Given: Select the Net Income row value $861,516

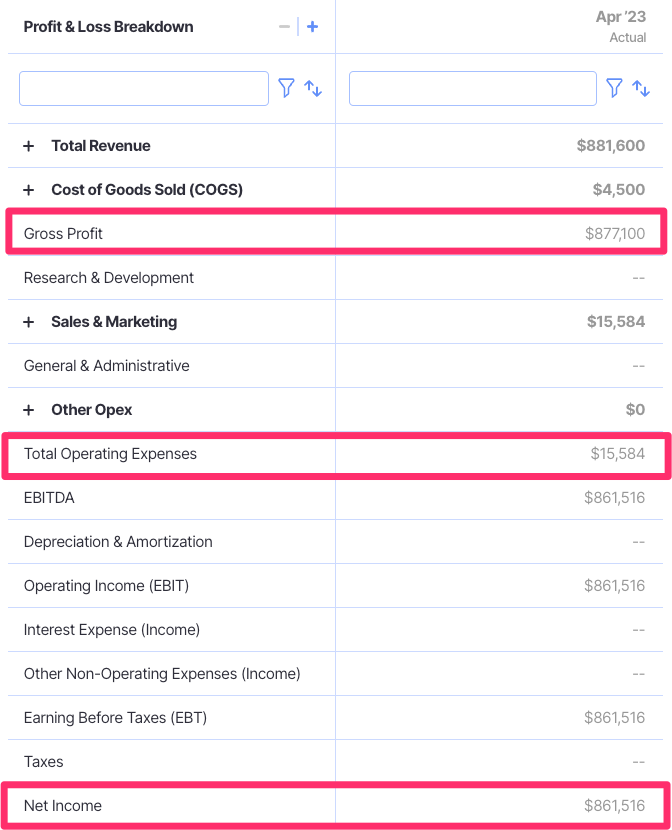Looking at the screenshot, I should 614,805.
